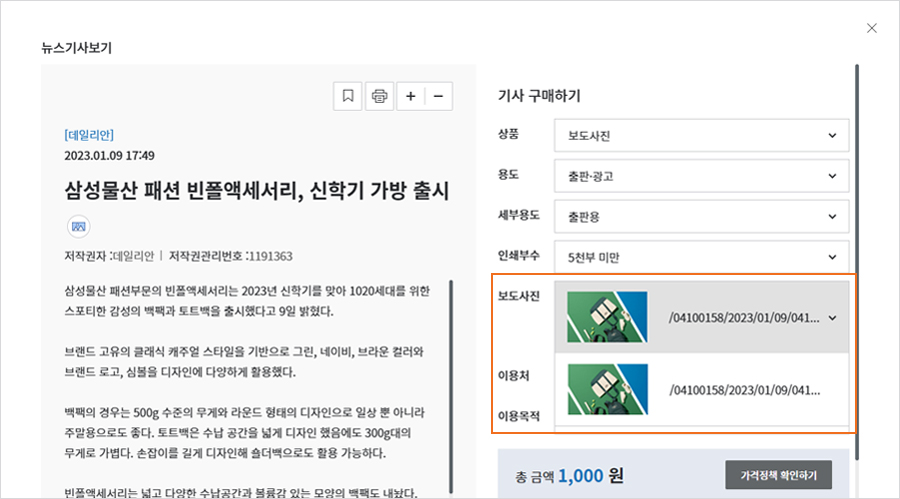Open the 인쇄부수 dropdown showing 5천부 미만
The height and width of the screenshot is (499, 900).
pos(701,257)
